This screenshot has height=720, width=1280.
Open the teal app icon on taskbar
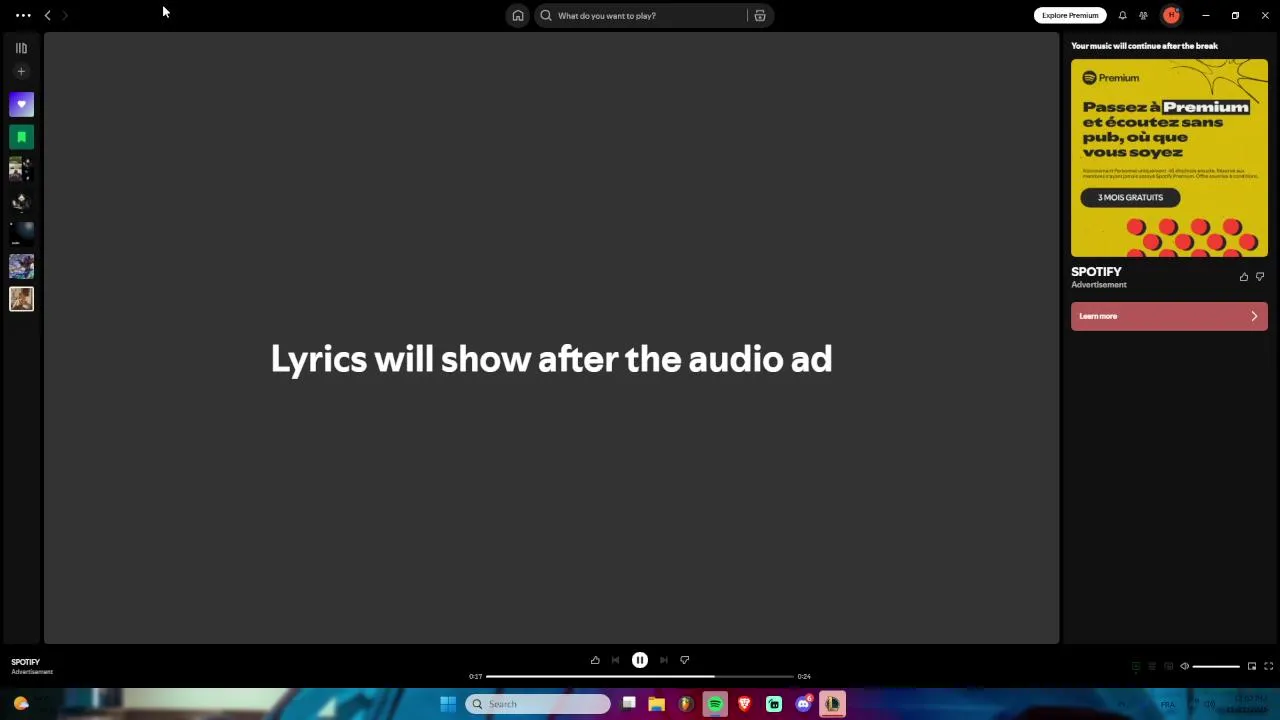(774, 704)
